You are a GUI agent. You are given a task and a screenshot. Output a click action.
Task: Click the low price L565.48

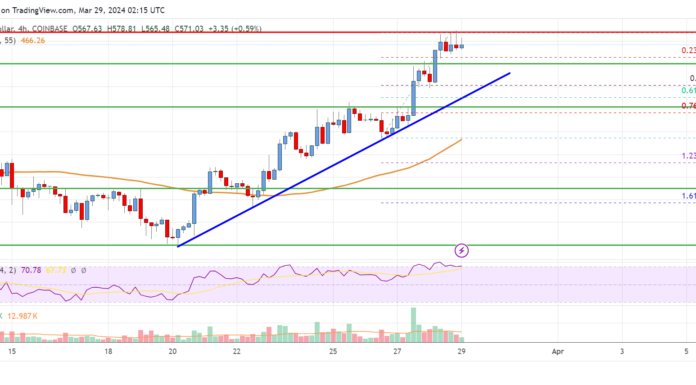[155, 28]
